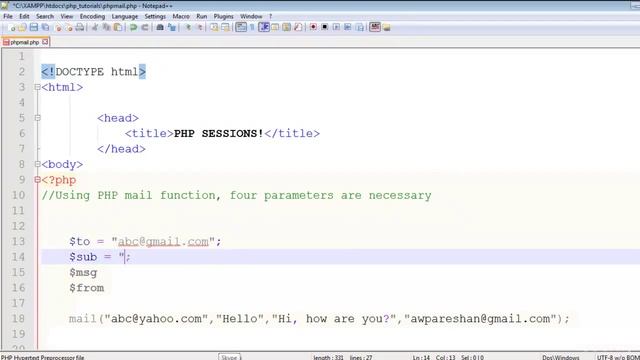Click the Open file toolbar icon
The width and height of the screenshot is (640, 360).
tap(22, 27)
